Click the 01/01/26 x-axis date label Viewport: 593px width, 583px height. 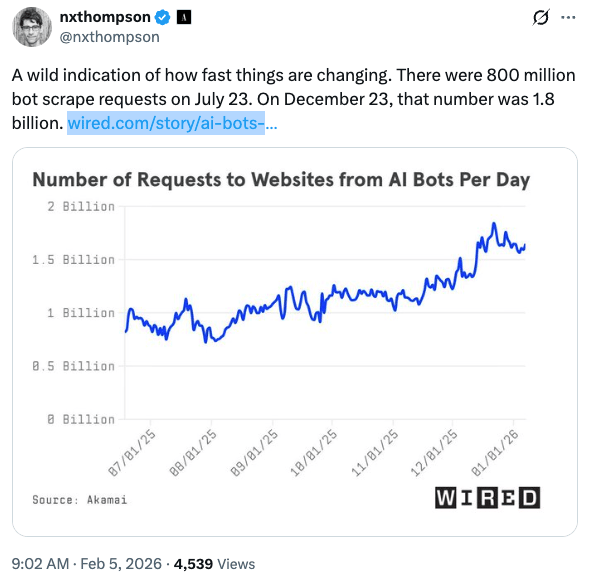[494, 453]
